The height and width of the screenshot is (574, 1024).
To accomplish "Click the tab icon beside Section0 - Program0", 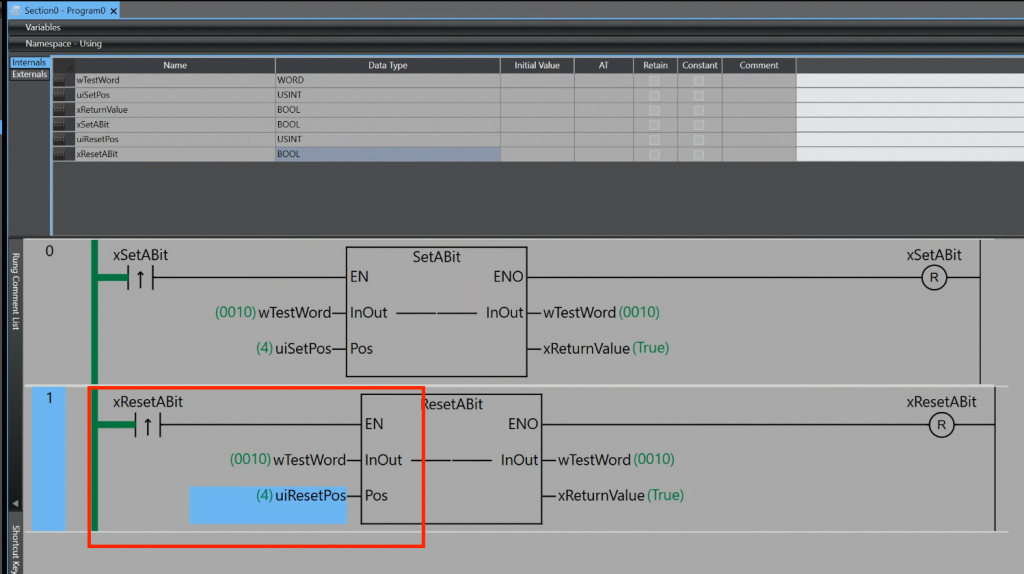I will point(15,10).
